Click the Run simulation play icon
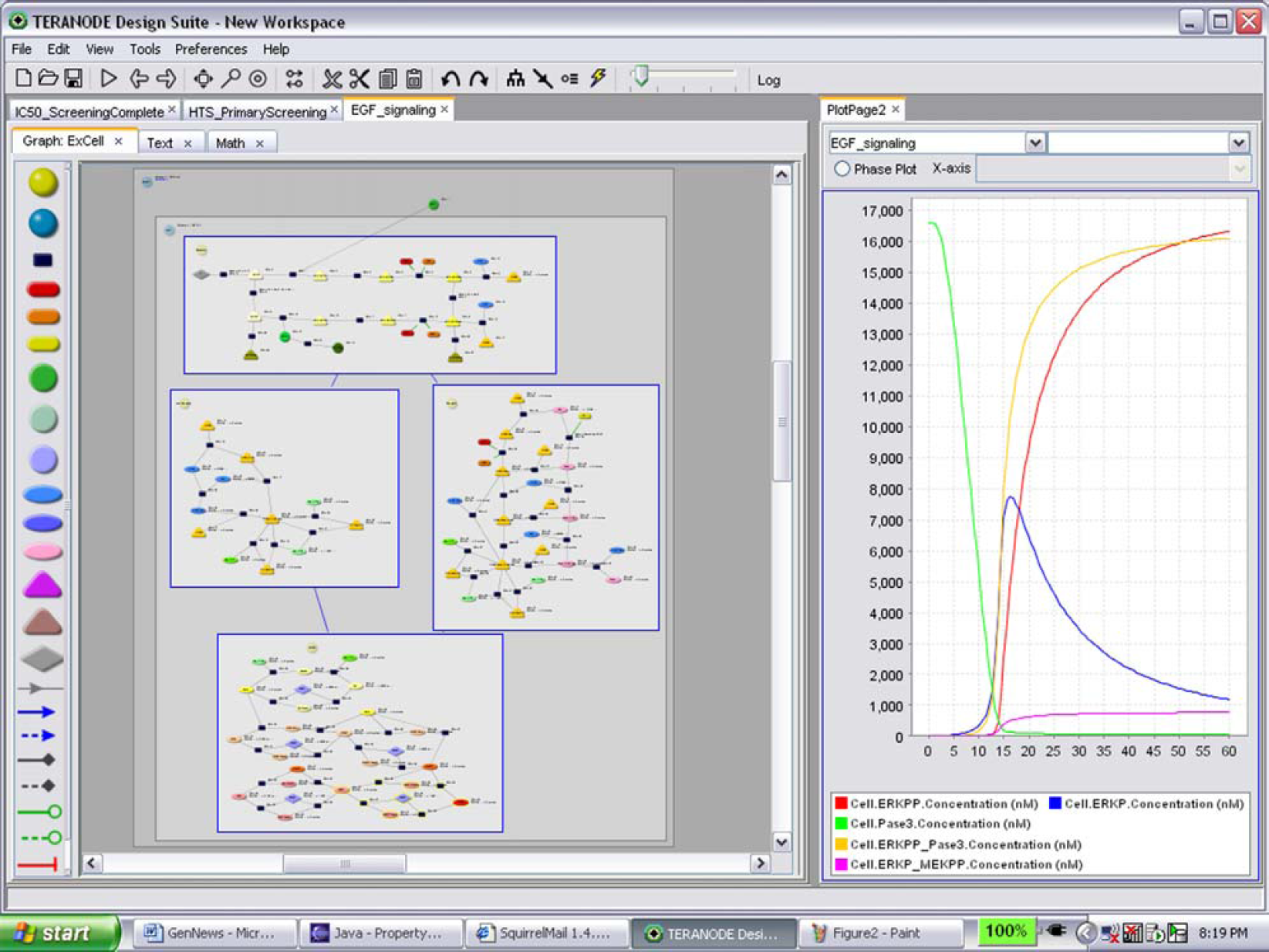Screen dimensions: 1269x952 tap(108, 79)
